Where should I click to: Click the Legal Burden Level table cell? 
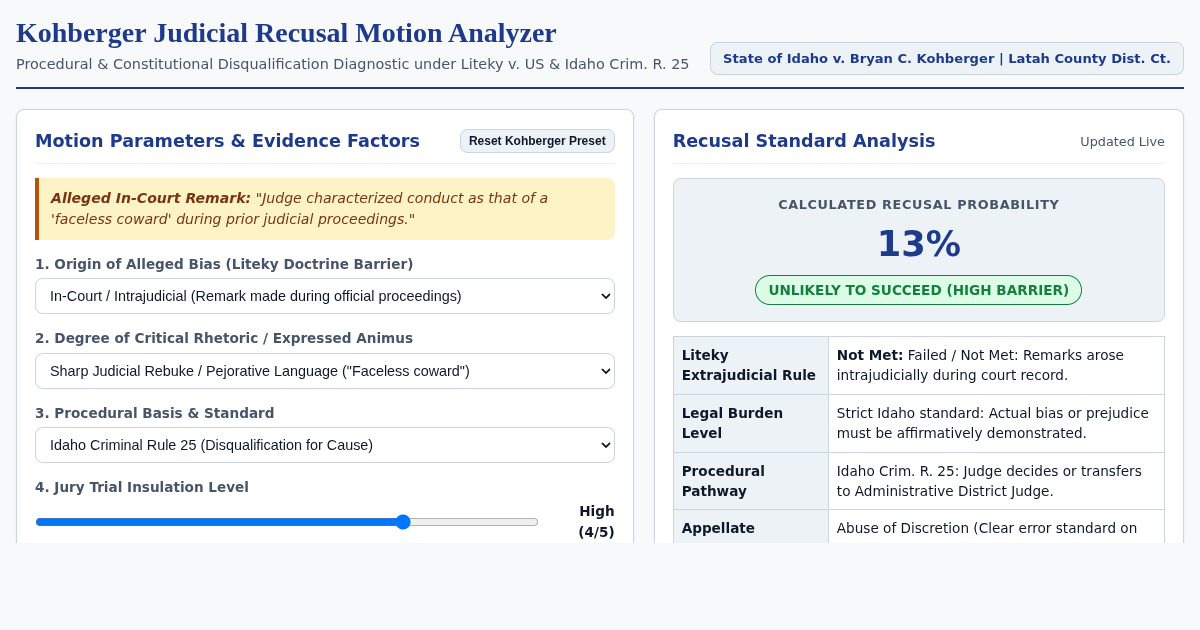coord(751,423)
